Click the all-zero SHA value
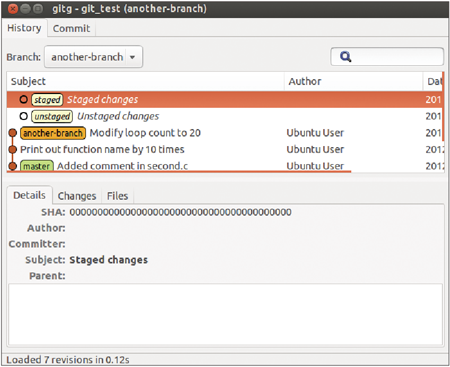This screenshot has width=450, height=367. pyautogui.click(x=180, y=212)
